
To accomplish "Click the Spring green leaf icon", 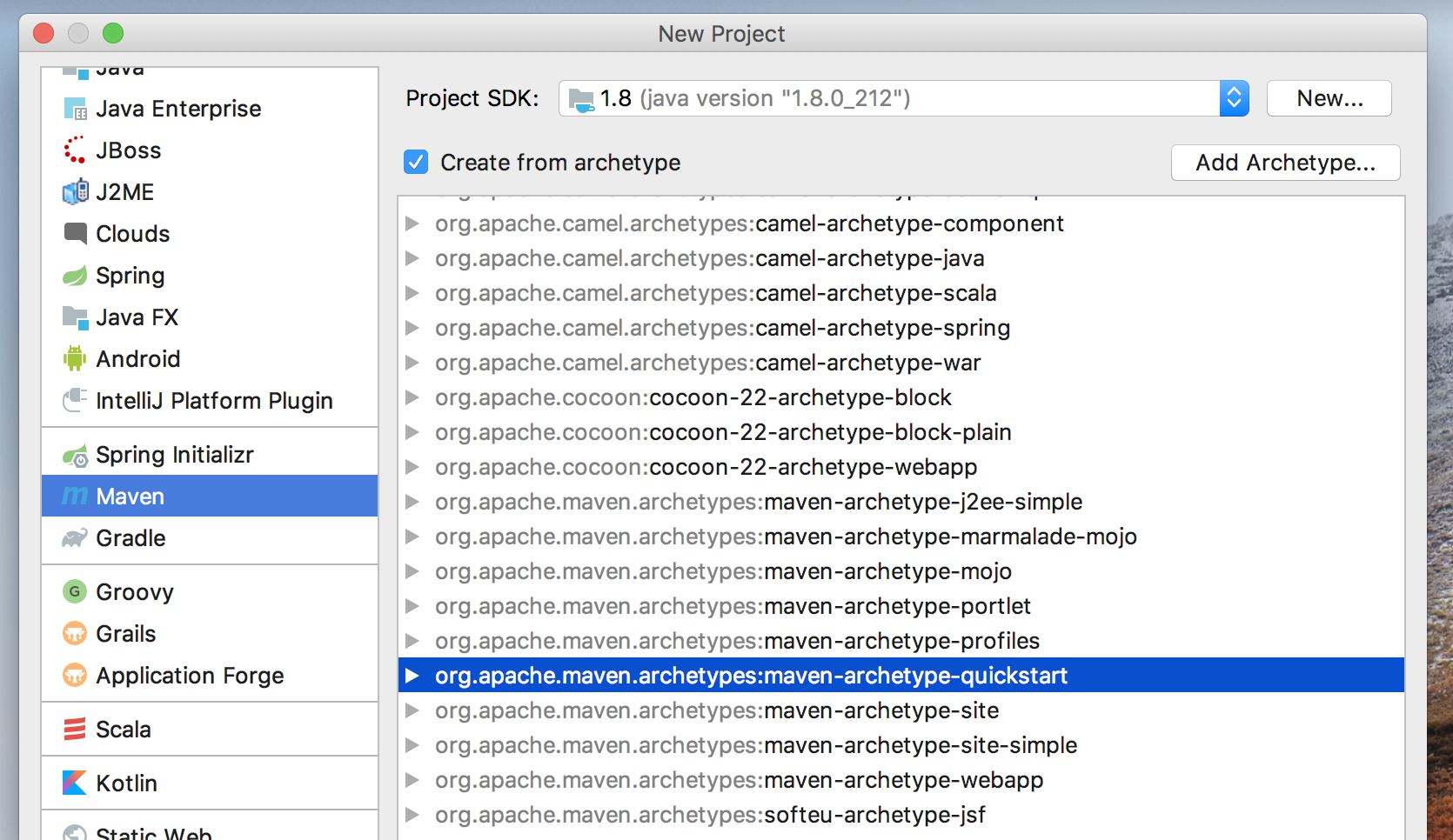I will pos(75,276).
